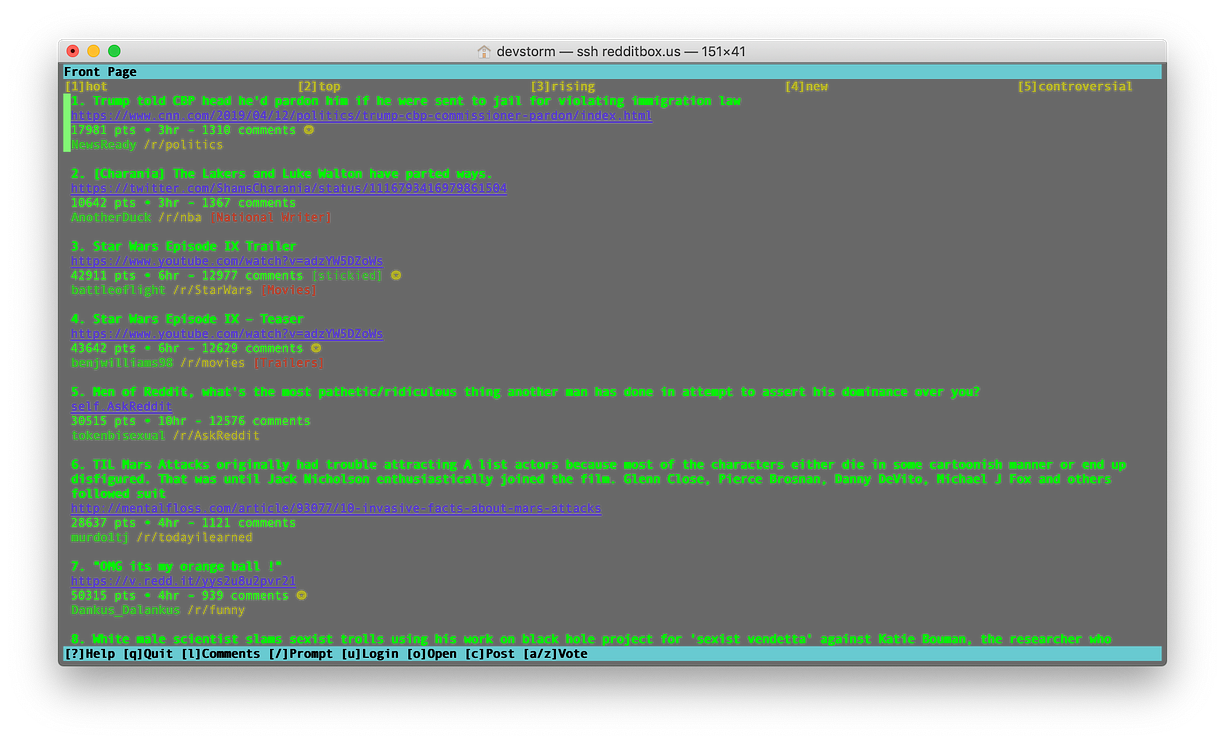Click the red [Trailers] flair
Image resolution: width=1225 pixels, height=743 pixels.
(x=289, y=363)
